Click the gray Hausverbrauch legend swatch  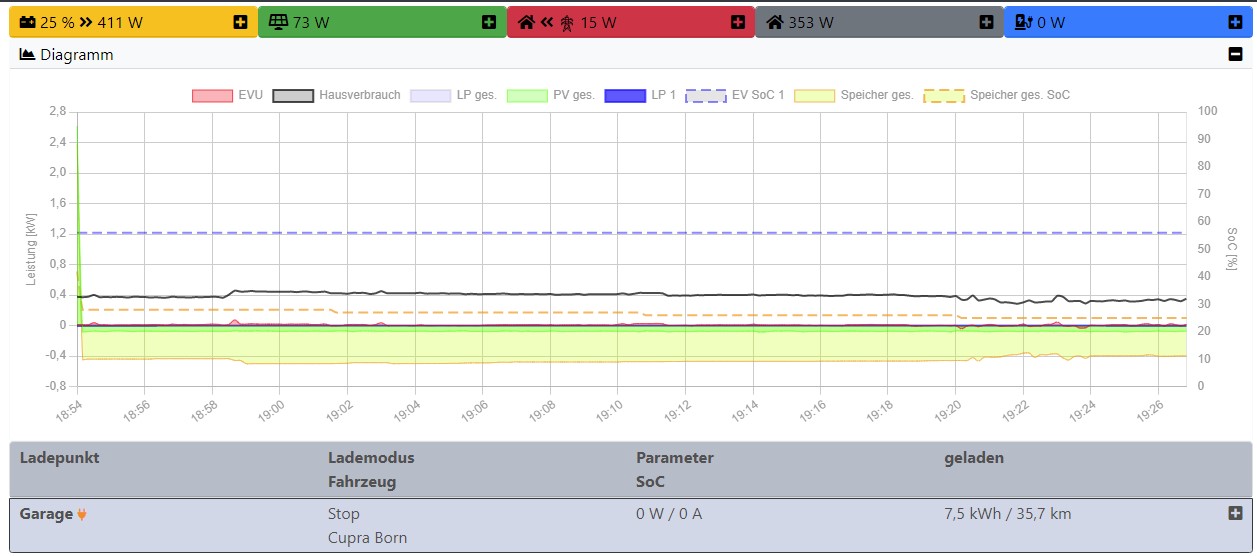[x=293, y=95]
